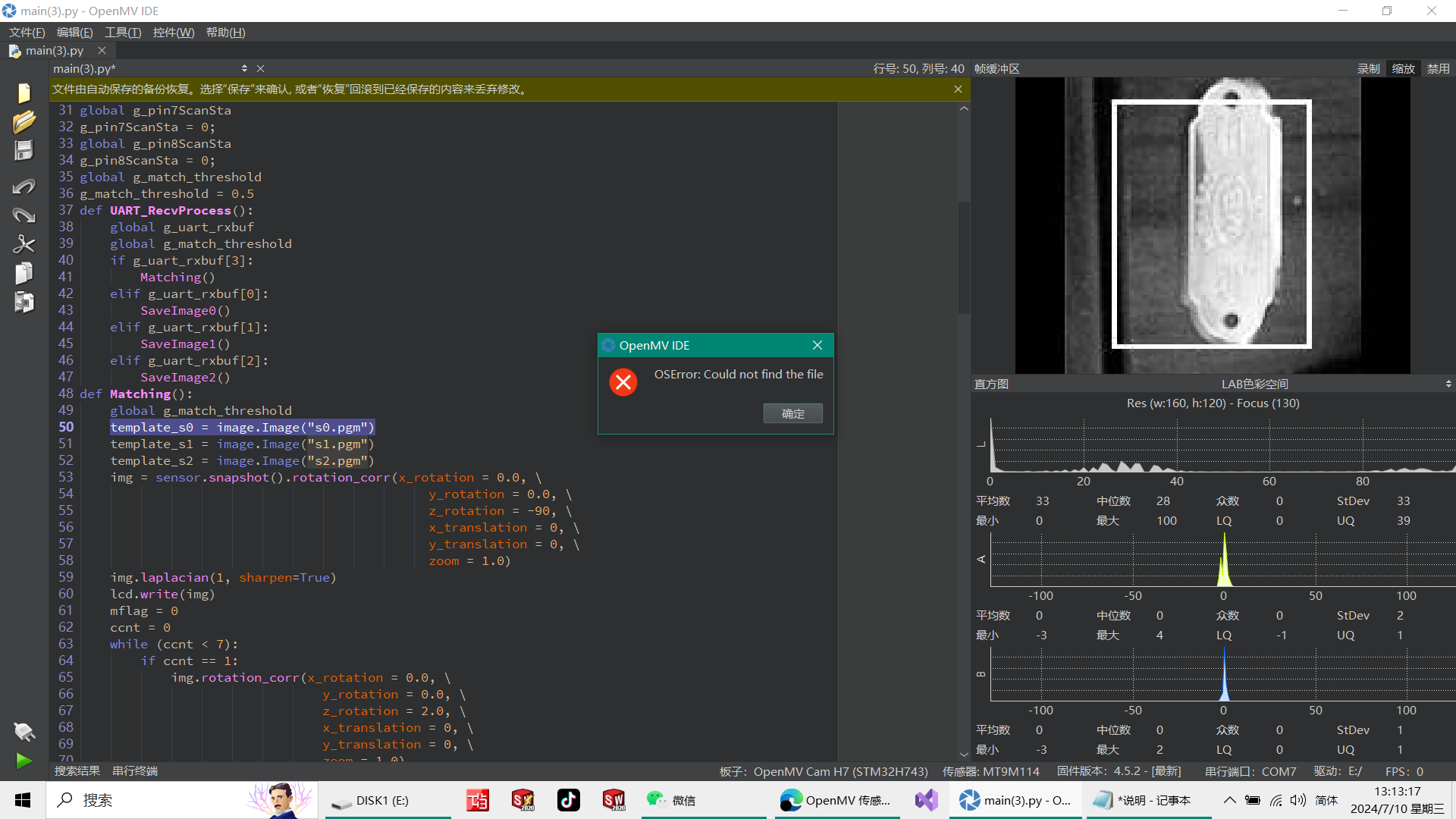Toggle the 禁用 disable button
The image size is (1456, 819).
click(1438, 68)
